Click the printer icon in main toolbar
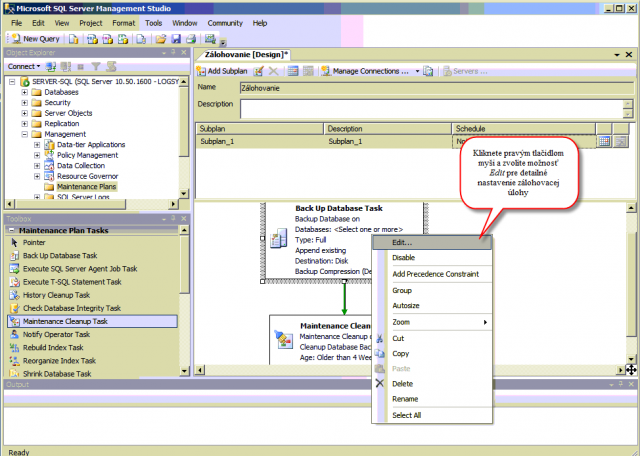Viewport: 640px width, 456px height. click(x=191, y=39)
